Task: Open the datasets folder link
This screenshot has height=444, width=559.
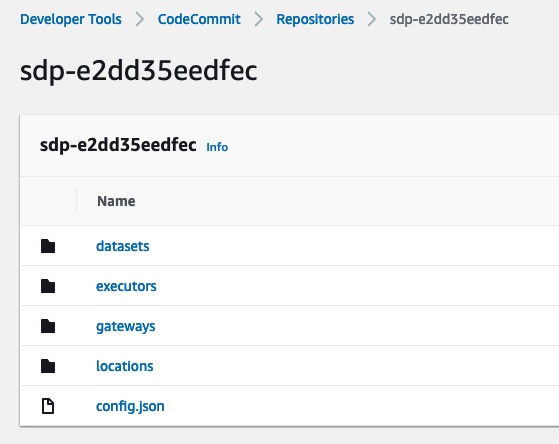Action: tap(123, 246)
